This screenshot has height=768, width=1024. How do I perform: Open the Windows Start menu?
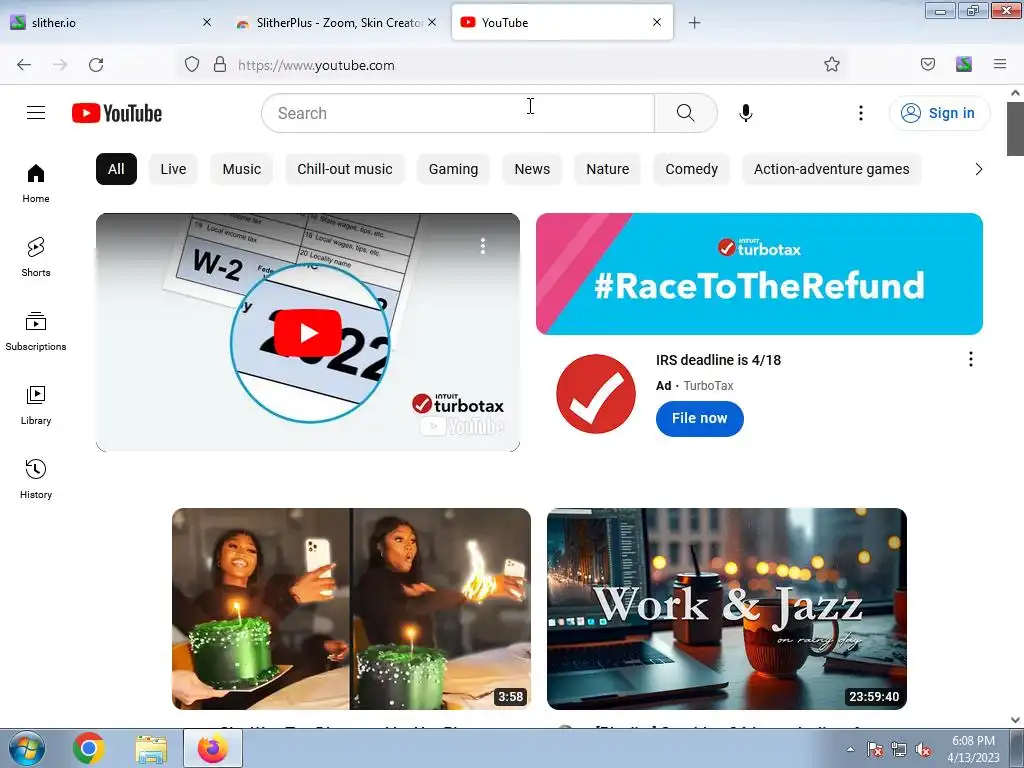tap(26, 748)
